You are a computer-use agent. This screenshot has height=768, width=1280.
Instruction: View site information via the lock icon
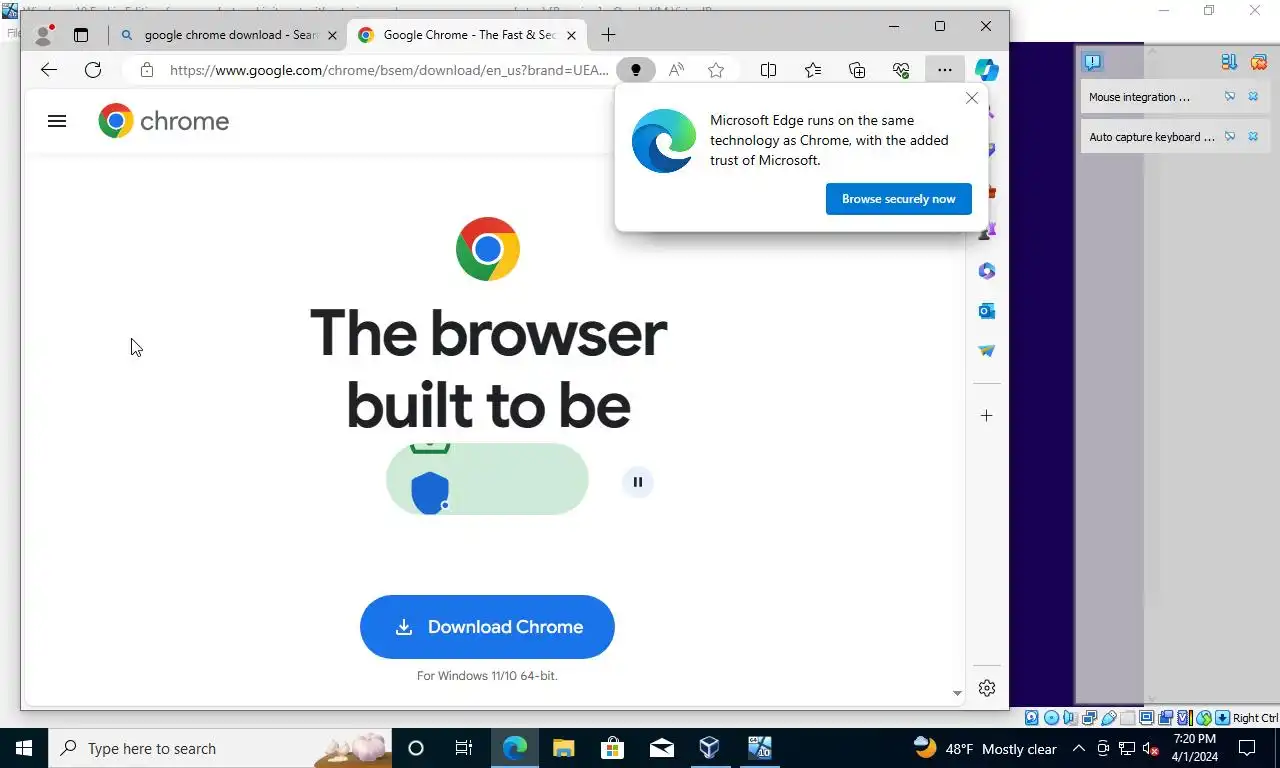tap(147, 70)
